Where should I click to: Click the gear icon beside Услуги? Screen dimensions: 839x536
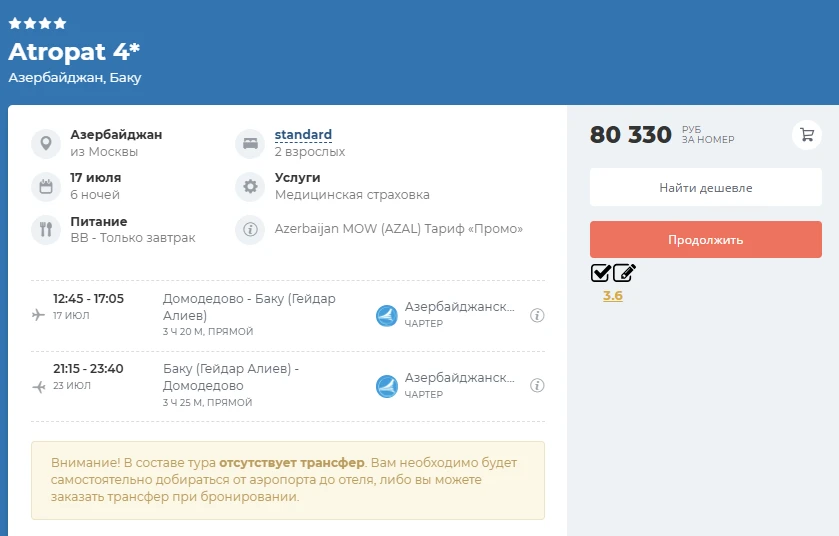(x=250, y=187)
